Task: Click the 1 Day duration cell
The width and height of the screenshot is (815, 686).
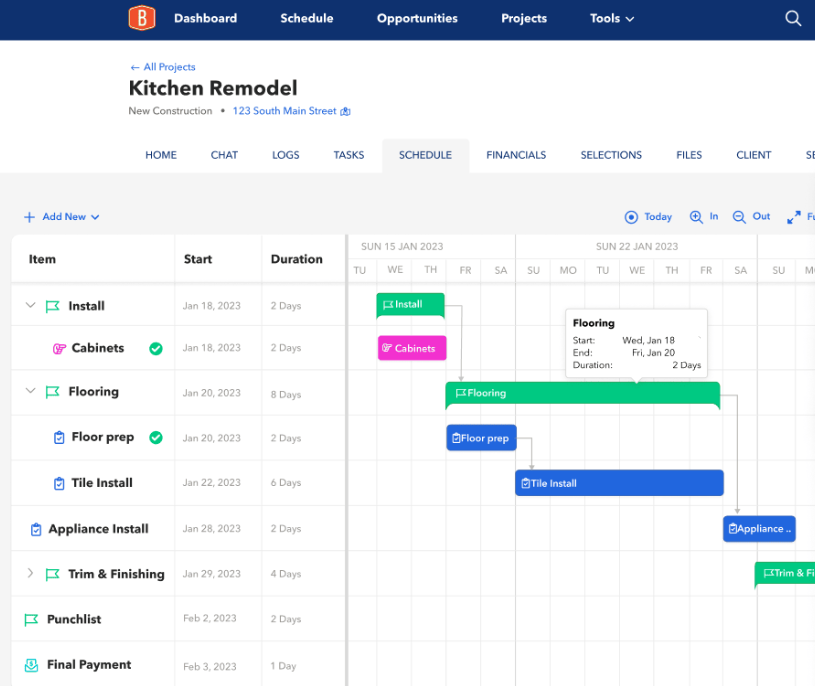Action: click(283, 666)
